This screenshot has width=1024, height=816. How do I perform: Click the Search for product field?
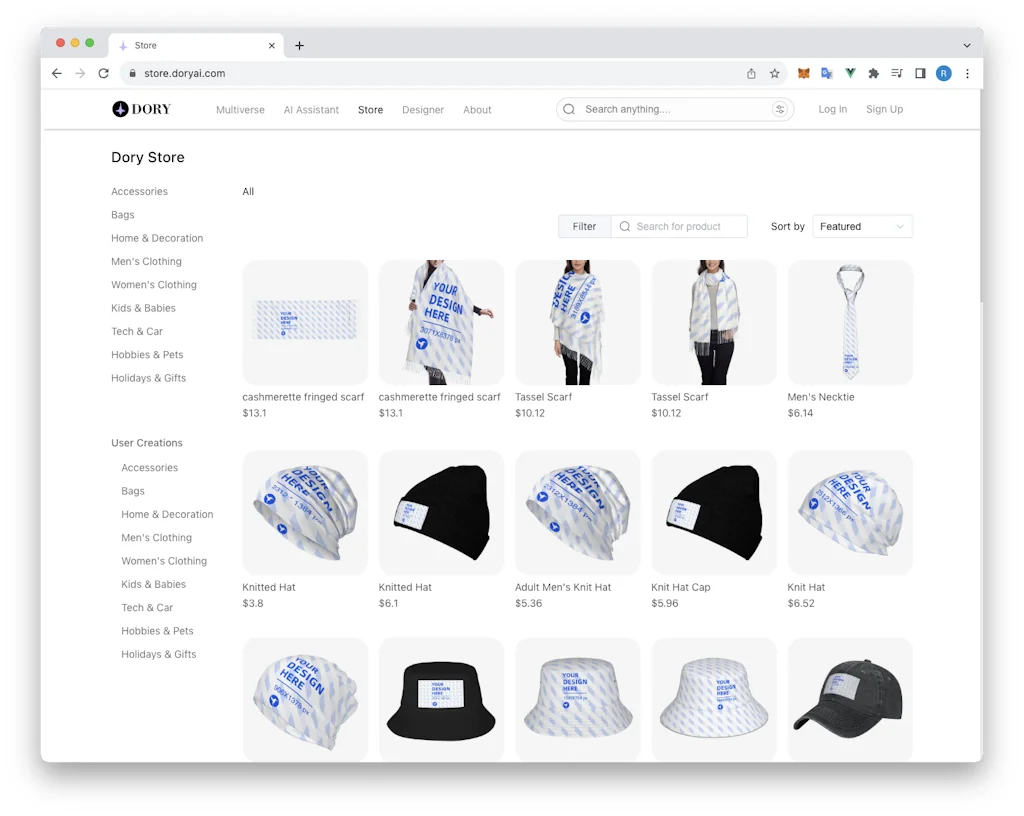680,227
